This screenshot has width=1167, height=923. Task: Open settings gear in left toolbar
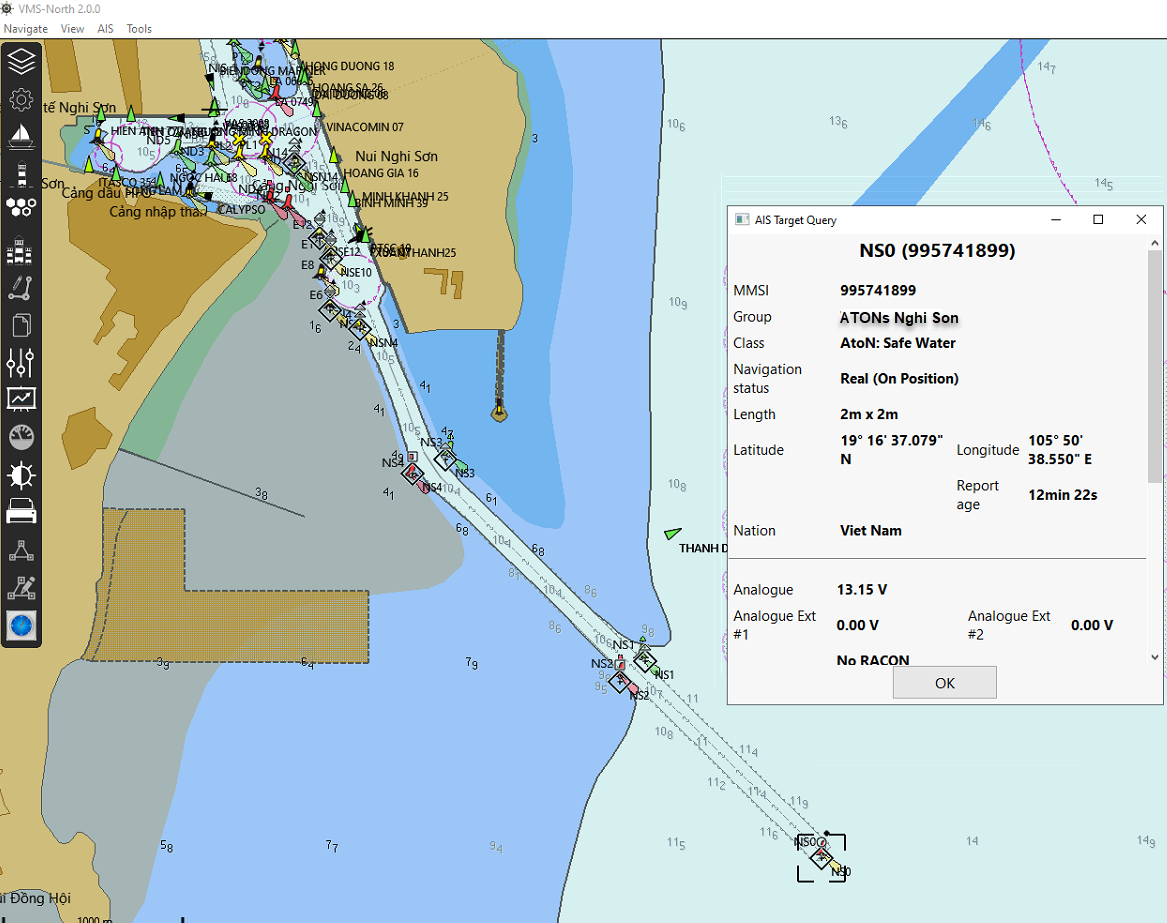point(21,99)
